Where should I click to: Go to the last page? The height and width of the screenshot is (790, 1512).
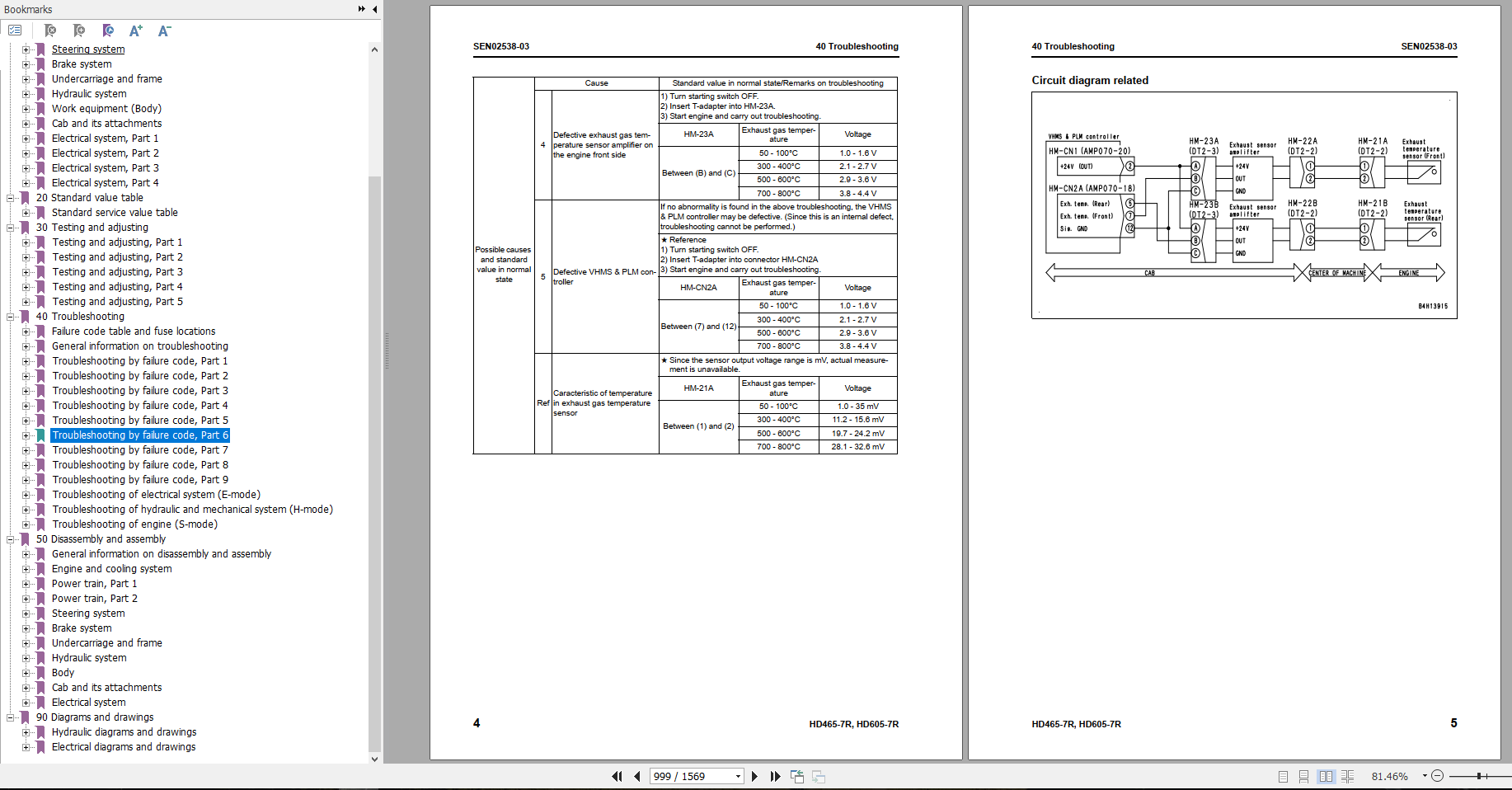[x=775, y=776]
